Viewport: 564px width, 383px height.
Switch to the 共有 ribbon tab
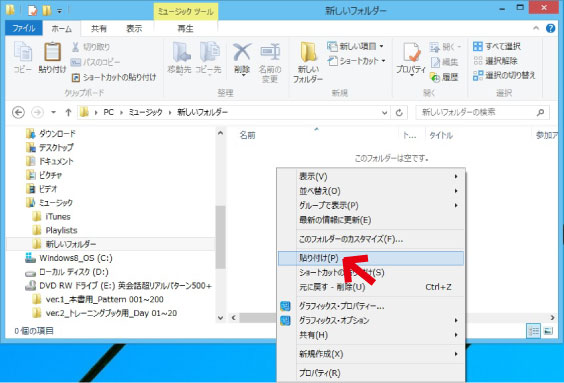[99, 28]
